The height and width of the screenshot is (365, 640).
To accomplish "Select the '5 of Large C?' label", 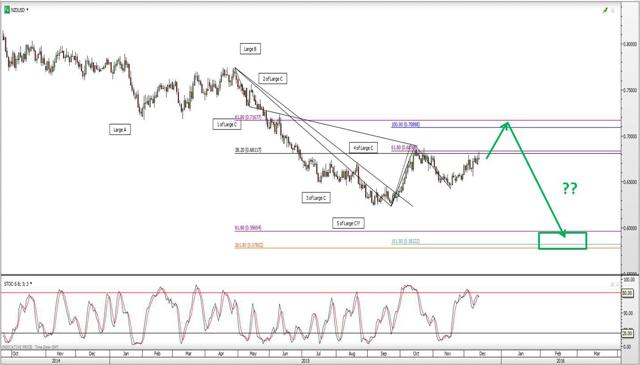I will click(x=348, y=223).
